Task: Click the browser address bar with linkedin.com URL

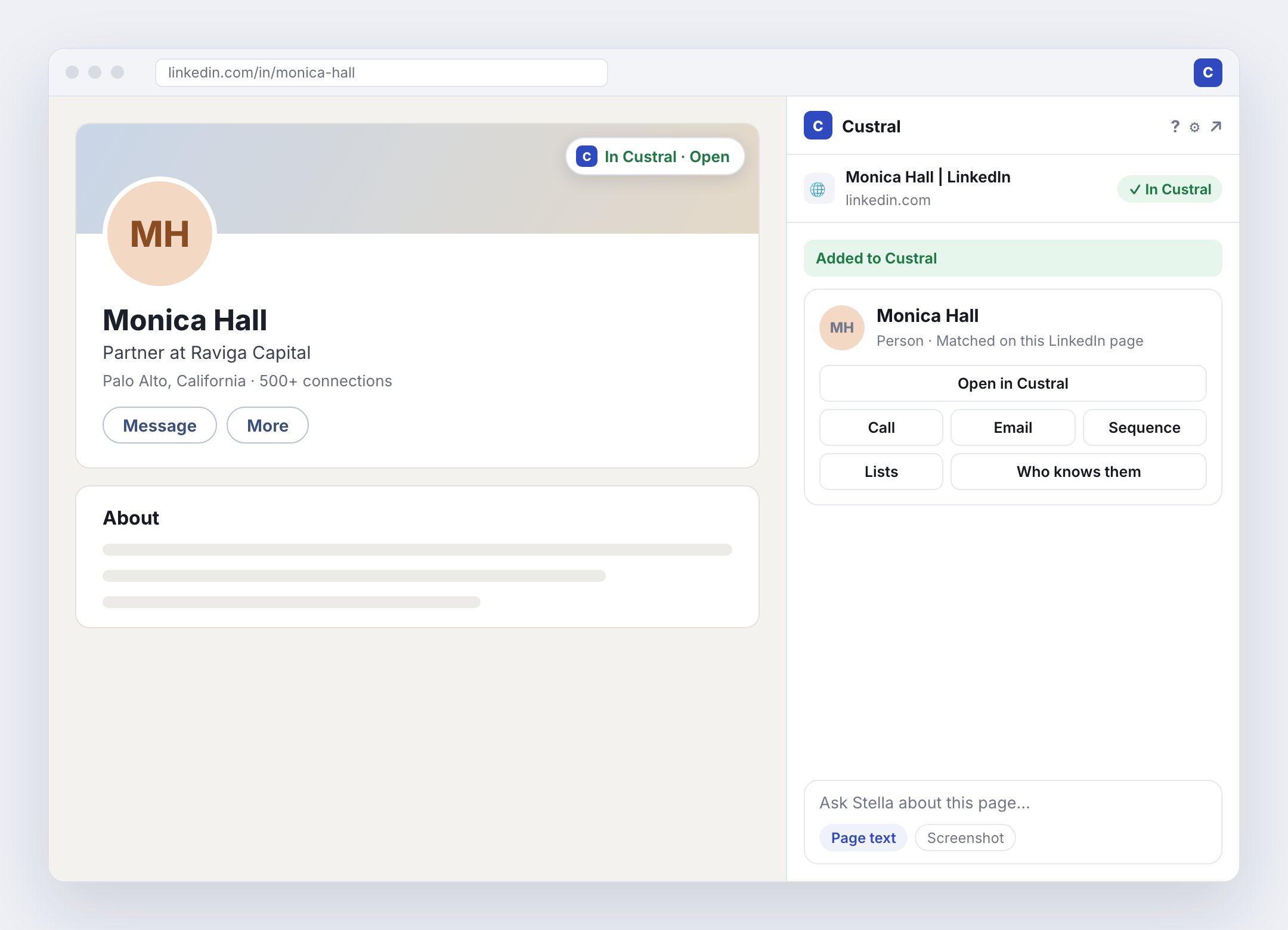Action: pyautogui.click(x=382, y=73)
